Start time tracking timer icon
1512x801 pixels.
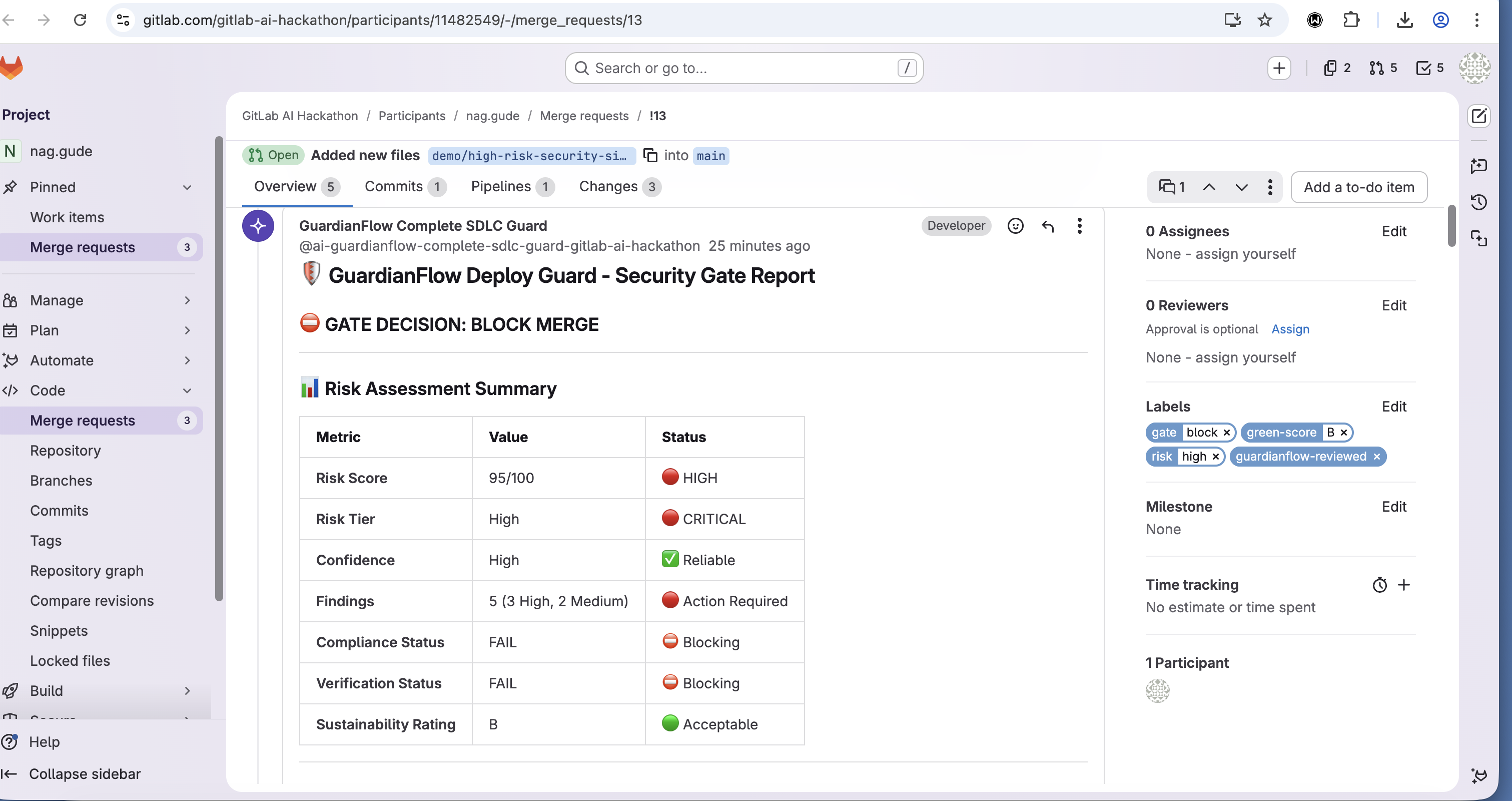pyautogui.click(x=1379, y=585)
